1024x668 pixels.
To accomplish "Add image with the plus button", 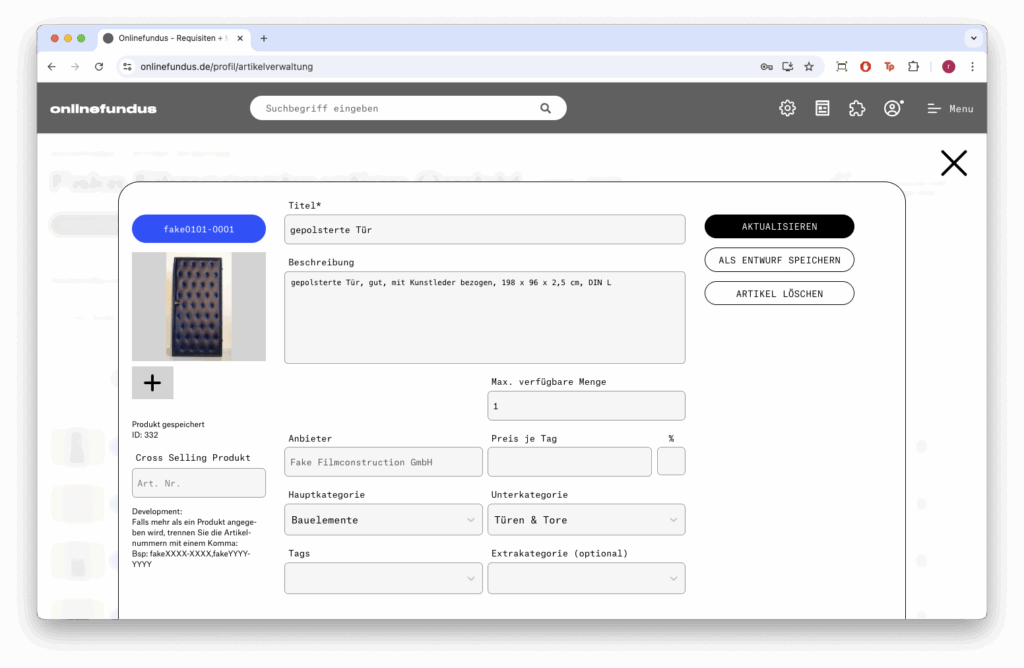I will (x=152, y=383).
